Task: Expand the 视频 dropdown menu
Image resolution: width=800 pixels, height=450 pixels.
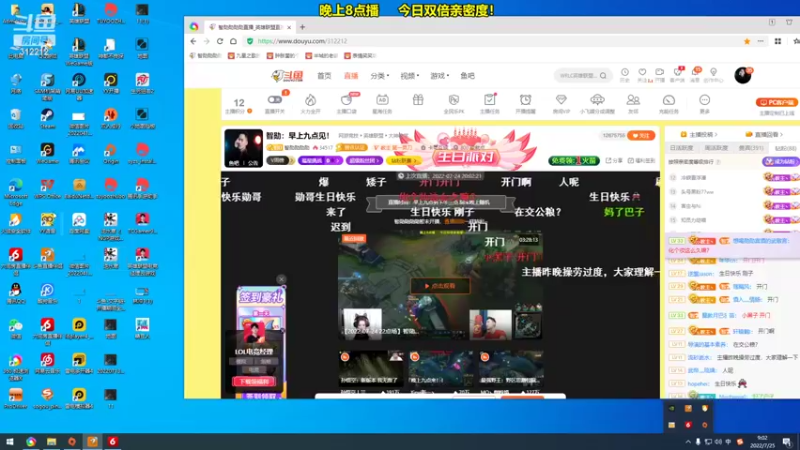Action: (x=409, y=76)
